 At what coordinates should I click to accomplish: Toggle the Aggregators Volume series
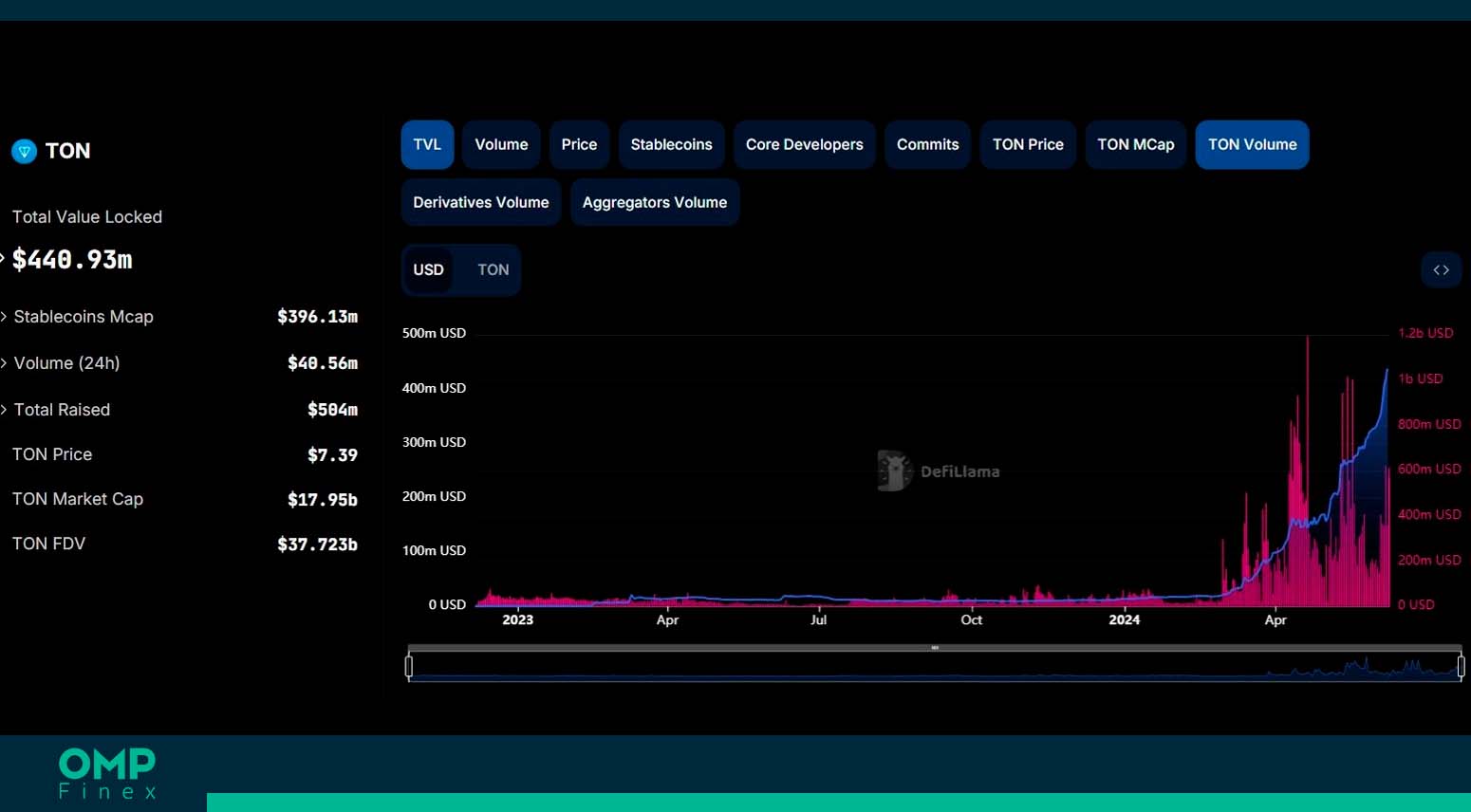click(x=655, y=203)
